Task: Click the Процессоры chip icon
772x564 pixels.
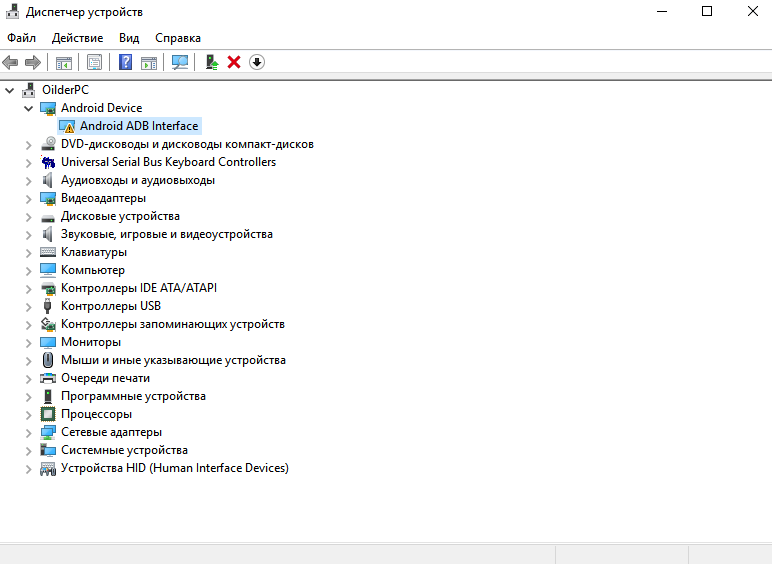Action: (48, 414)
